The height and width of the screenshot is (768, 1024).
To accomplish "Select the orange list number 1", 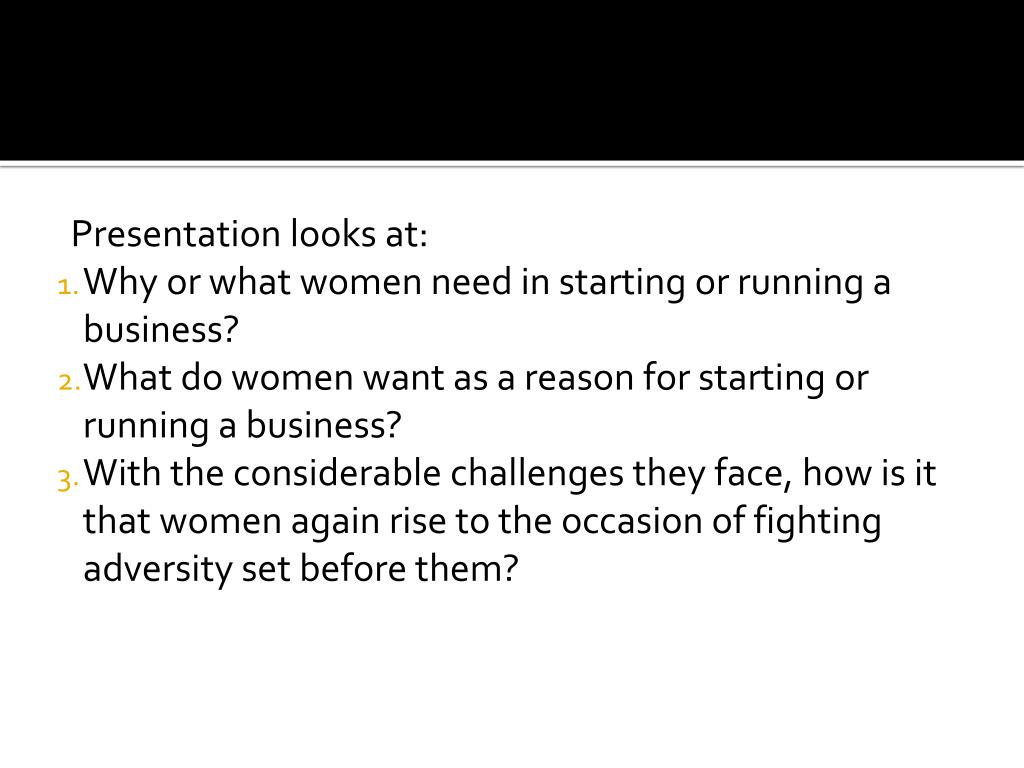I will (68, 287).
